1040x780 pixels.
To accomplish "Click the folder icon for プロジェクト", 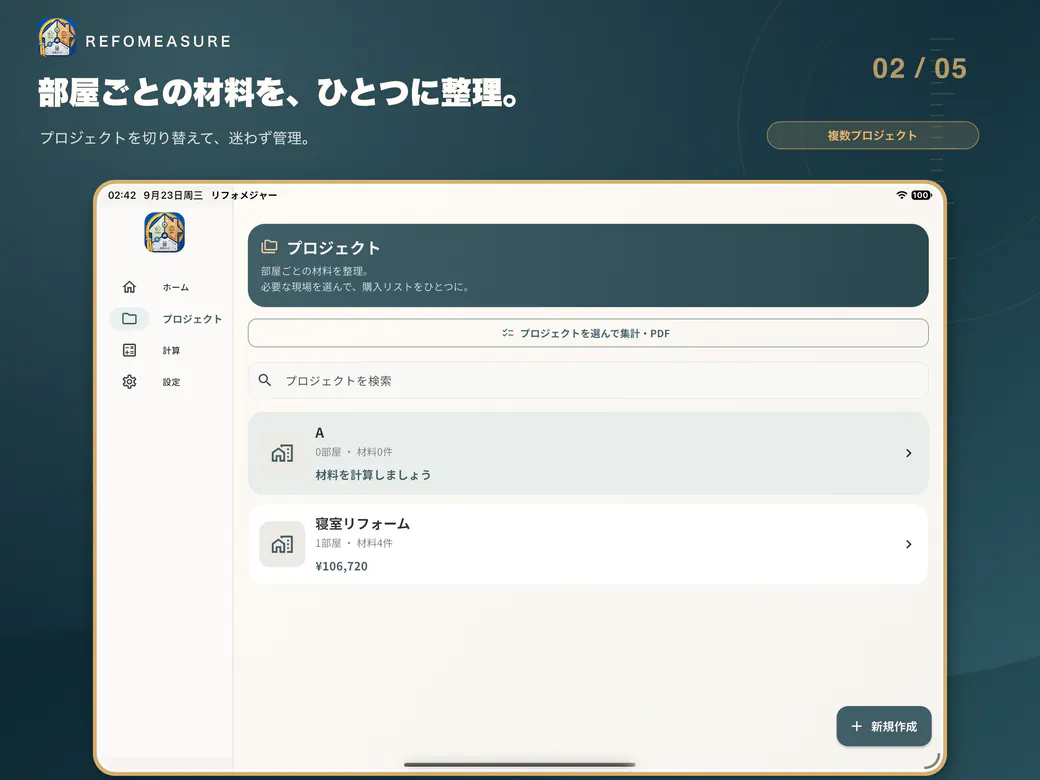I will click(x=129, y=318).
